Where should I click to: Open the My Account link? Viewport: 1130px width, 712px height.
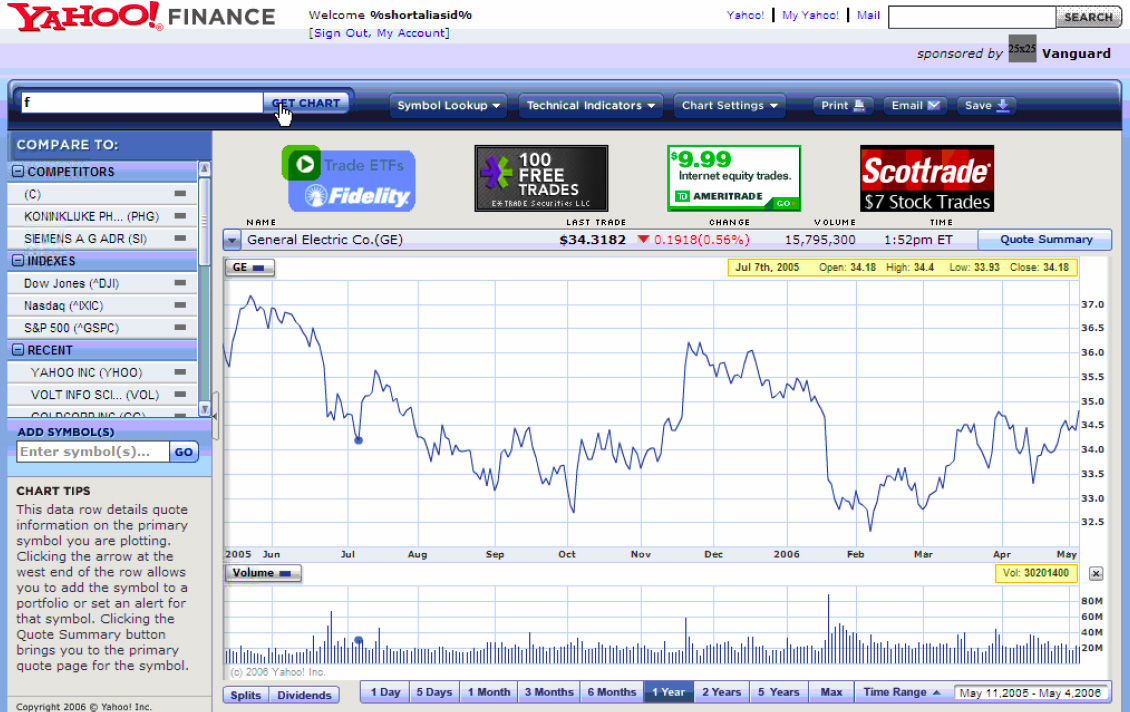coord(411,33)
